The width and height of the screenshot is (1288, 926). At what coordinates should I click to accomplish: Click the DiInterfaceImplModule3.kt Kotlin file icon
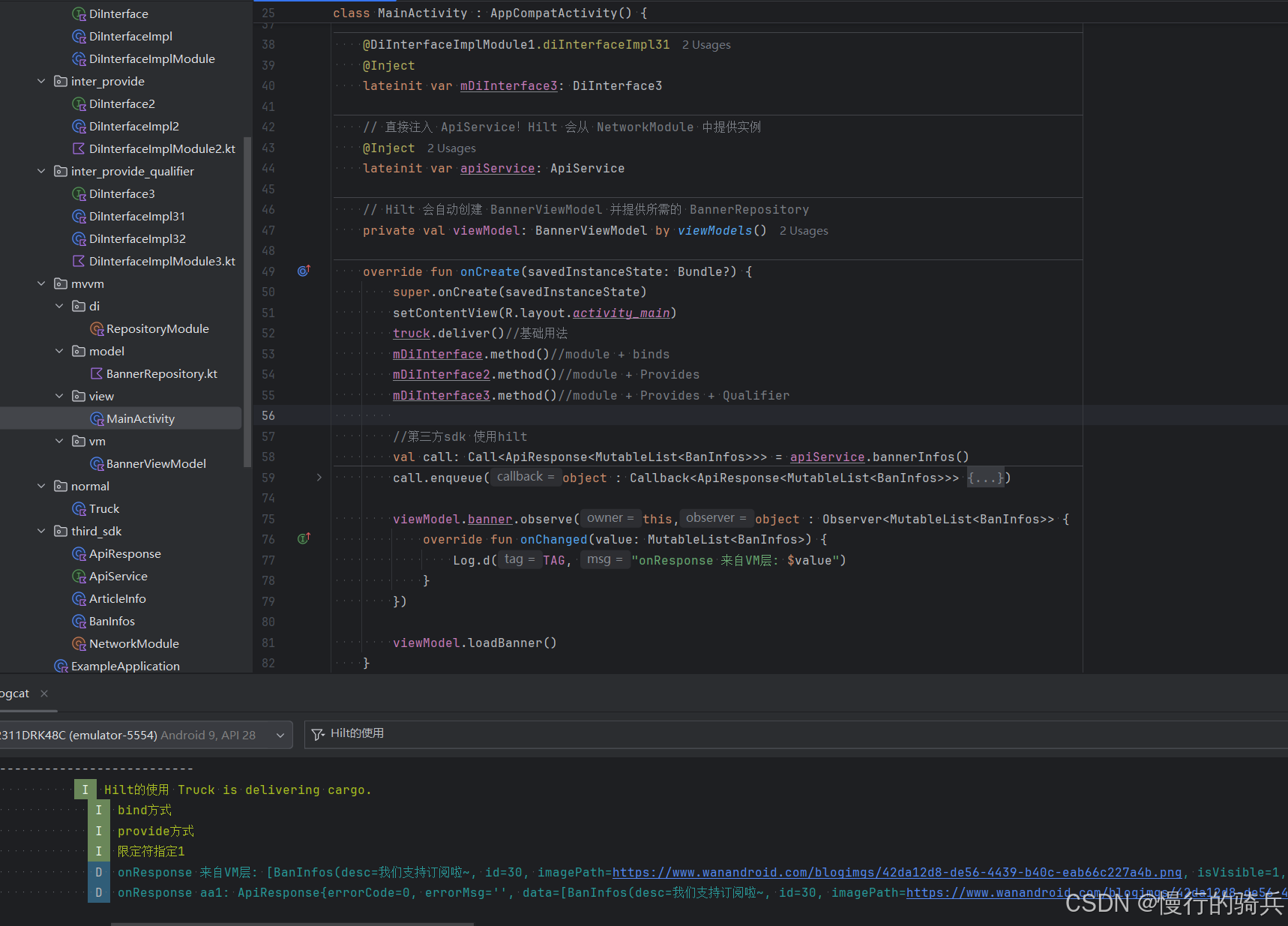(79, 261)
